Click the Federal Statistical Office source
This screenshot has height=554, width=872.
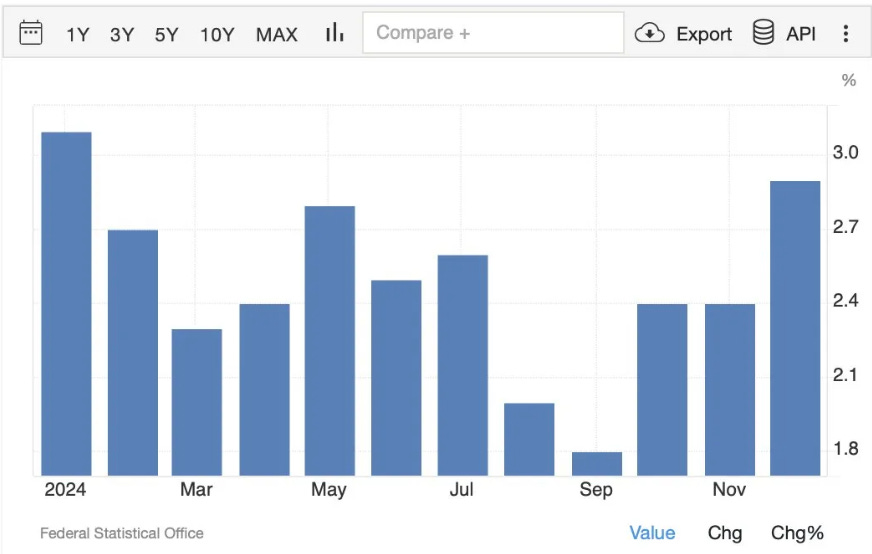(122, 533)
